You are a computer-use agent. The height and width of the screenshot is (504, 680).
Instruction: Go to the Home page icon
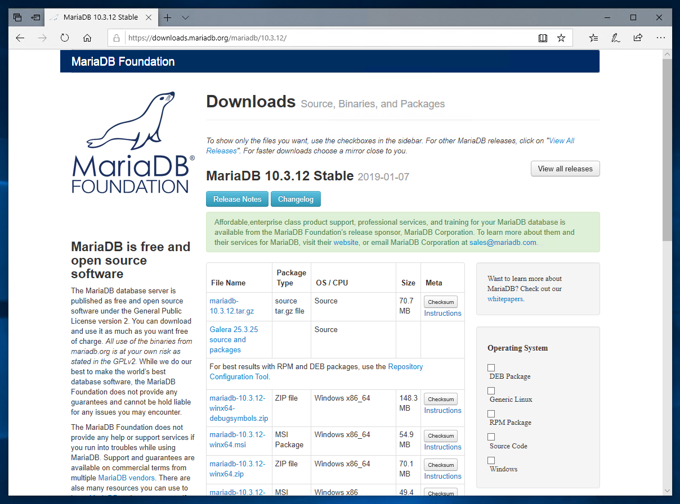(87, 38)
